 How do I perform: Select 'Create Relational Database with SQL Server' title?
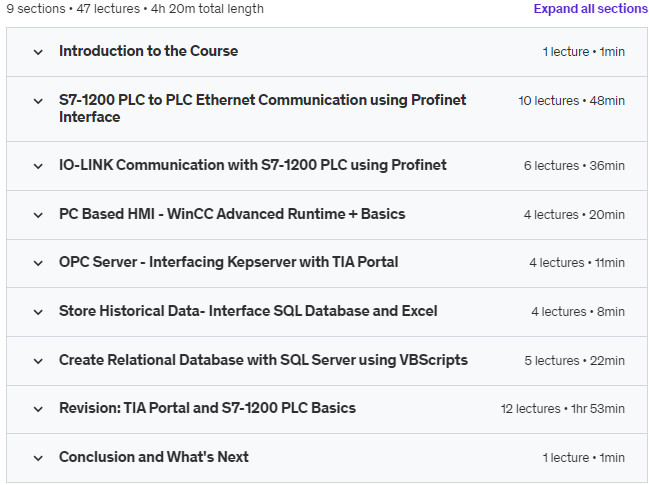[263, 360]
